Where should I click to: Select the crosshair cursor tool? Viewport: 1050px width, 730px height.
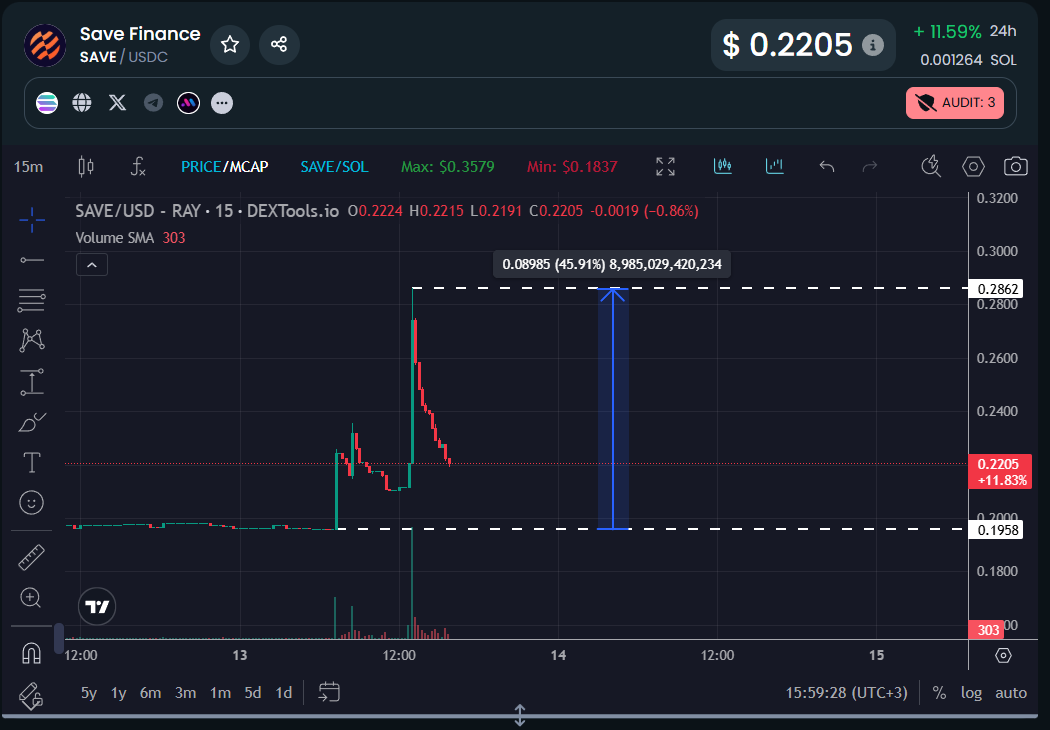tap(32, 220)
